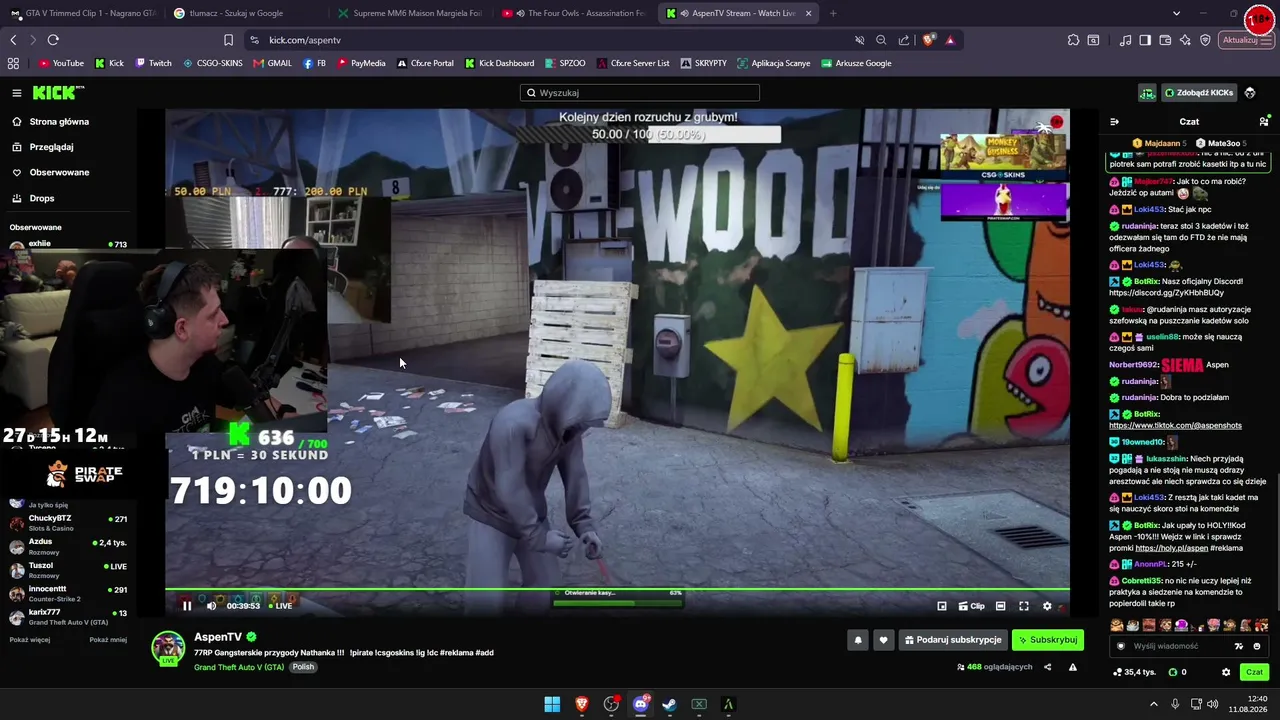Pause the live stream video
Viewport: 1280px width, 720px height.
pos(187,605)
